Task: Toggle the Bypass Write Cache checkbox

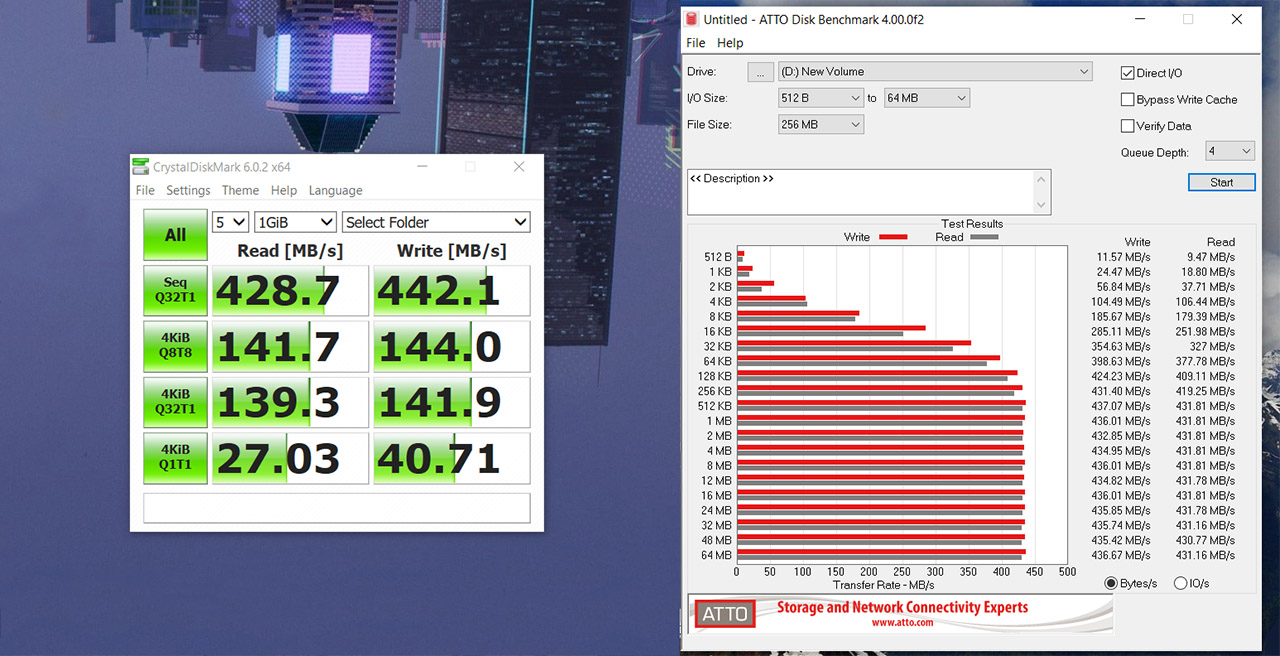Action: (1128, 100)
